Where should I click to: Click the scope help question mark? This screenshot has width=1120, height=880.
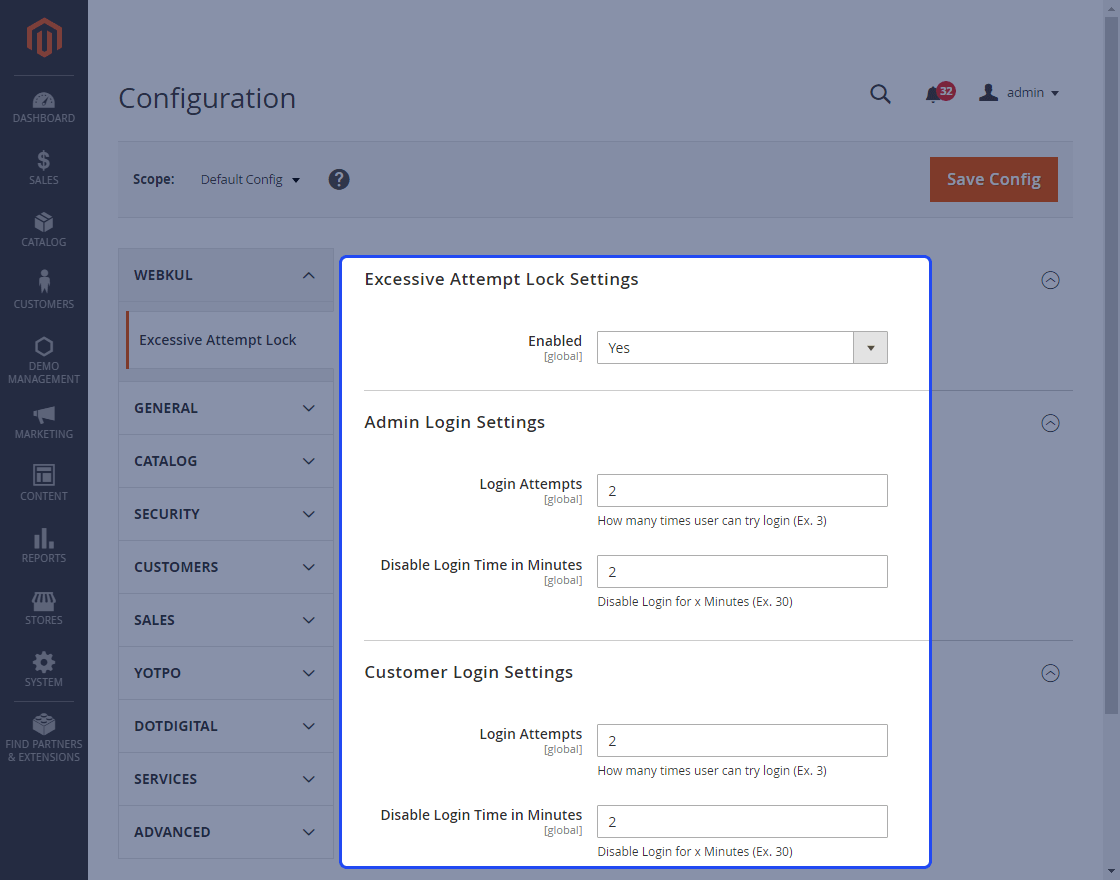(339, 179)
